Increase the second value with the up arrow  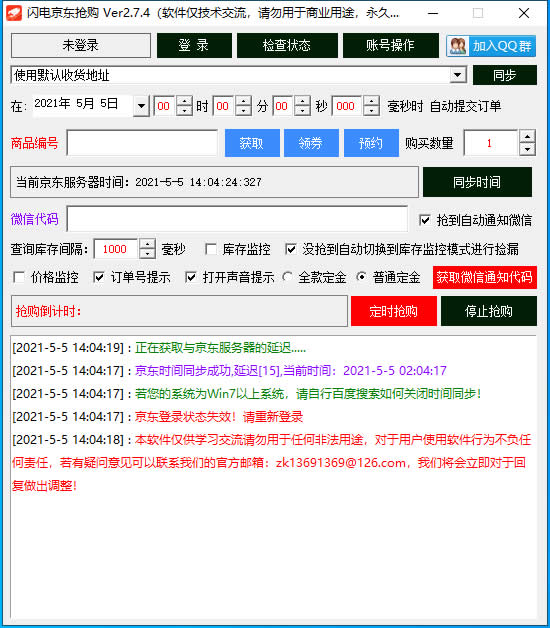click(x=302, y=101)
